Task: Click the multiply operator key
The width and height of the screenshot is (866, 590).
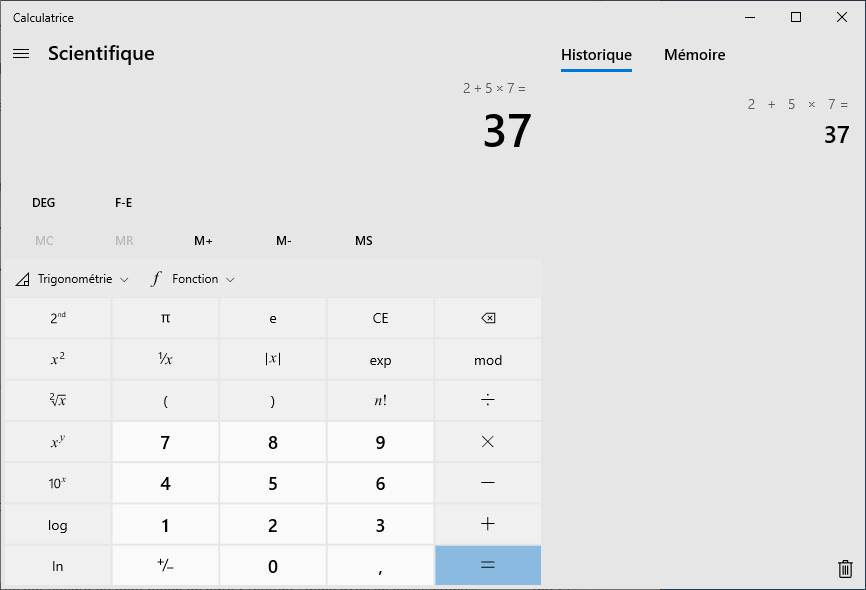Action: coord(488,441)
